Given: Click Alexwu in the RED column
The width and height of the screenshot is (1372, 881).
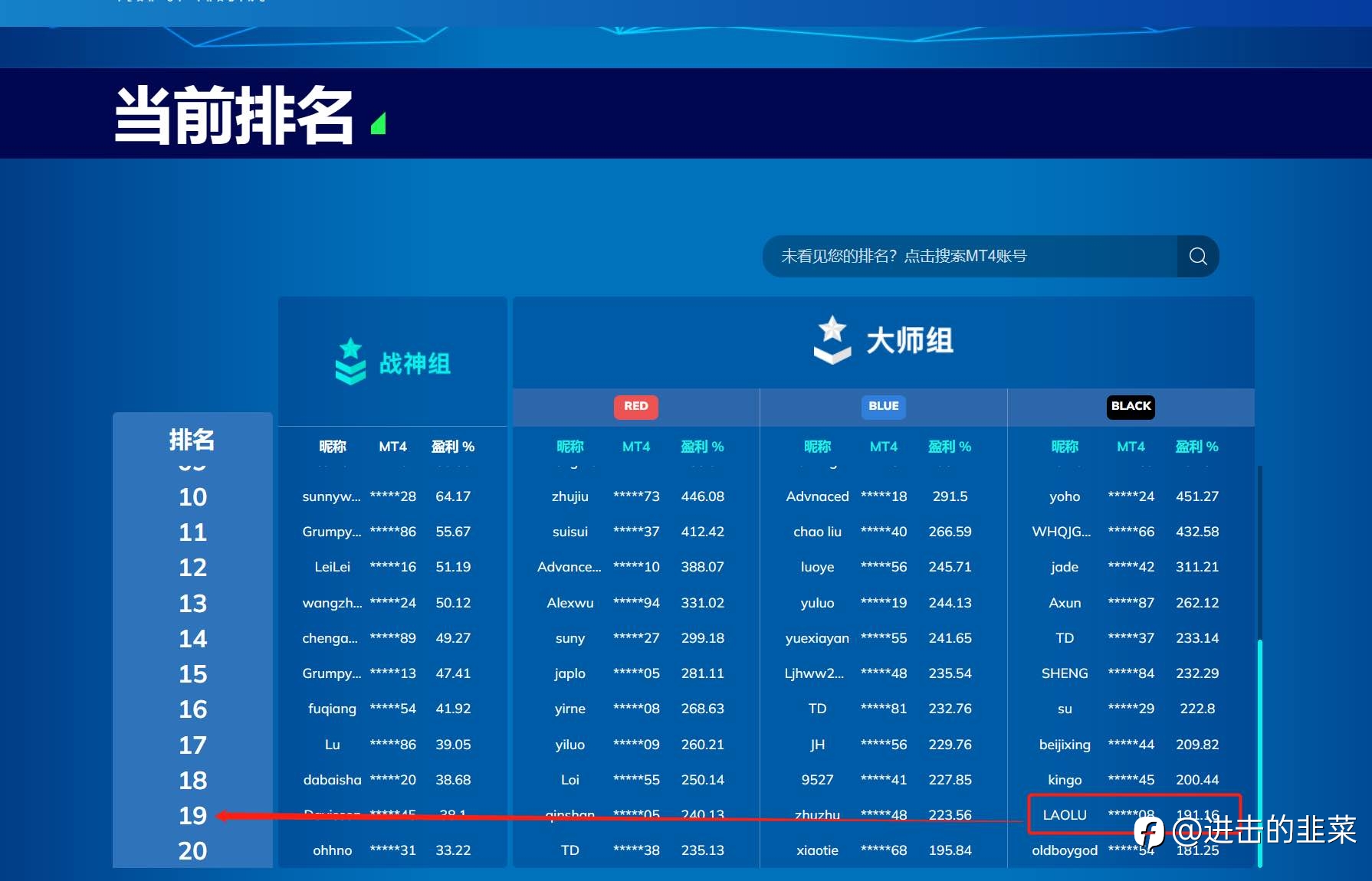Looking at the screenshot, I should point(570,603).
